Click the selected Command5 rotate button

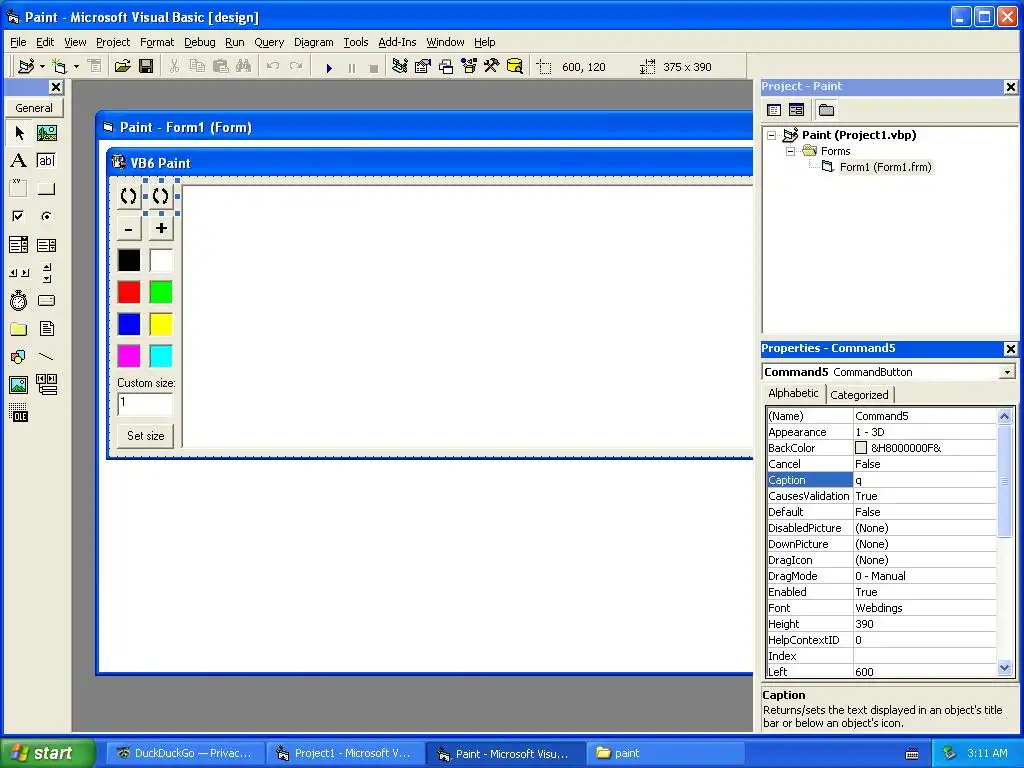click(x=161, y=196)
